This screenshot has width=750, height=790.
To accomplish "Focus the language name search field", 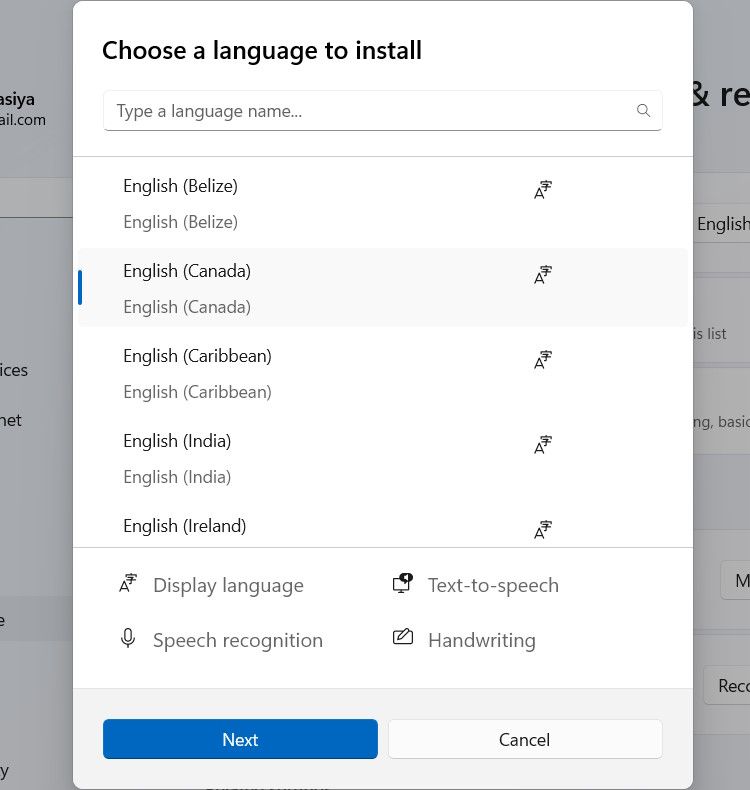I will [x=370, y=111].
